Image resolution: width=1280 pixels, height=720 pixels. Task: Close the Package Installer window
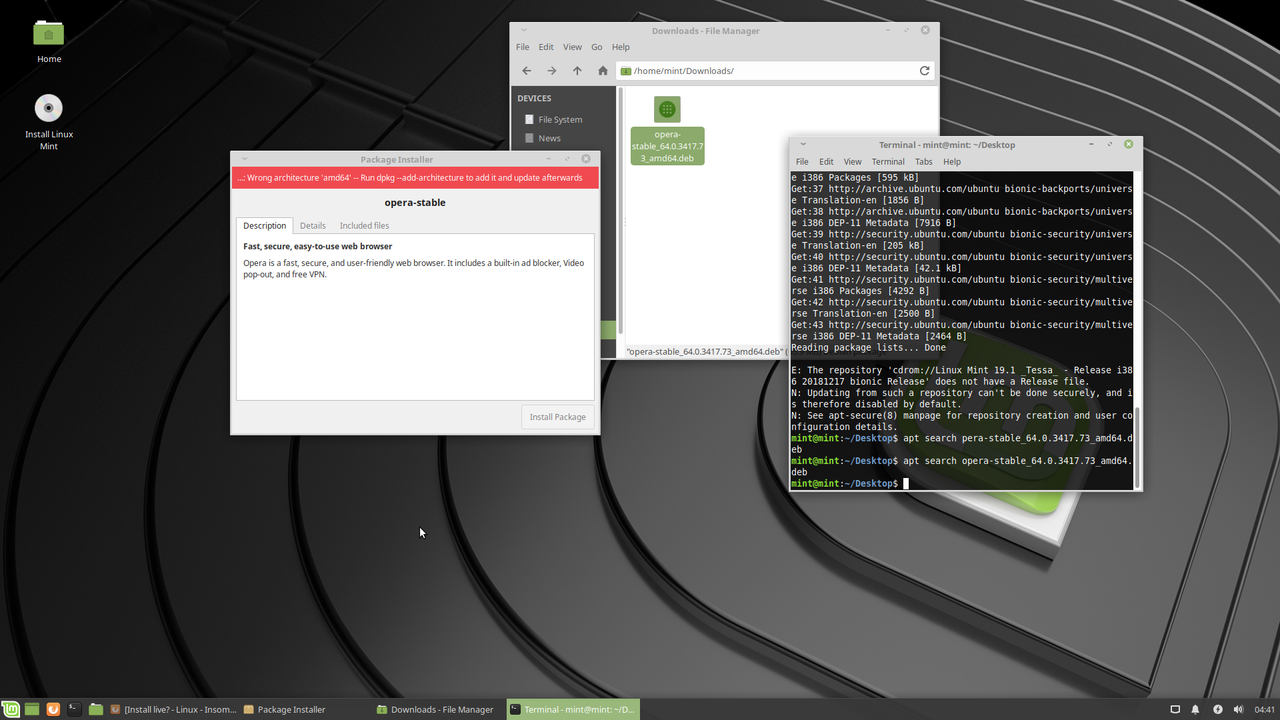click(x=586, y=159)
